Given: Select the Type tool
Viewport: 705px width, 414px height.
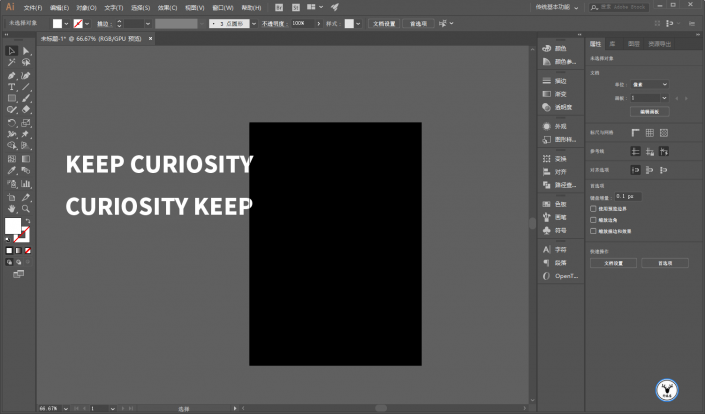Looking at the screenshot, I should [x=12, y=87].
